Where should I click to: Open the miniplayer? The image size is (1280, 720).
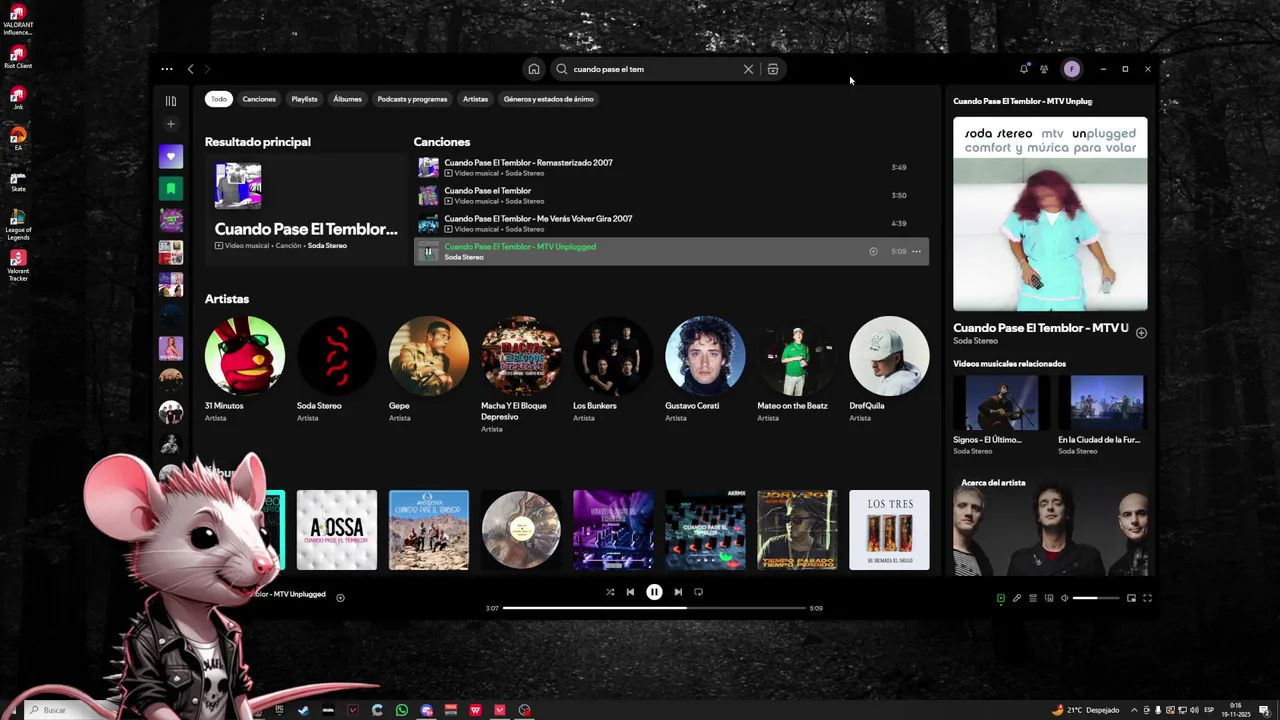pyautogui.click(x=1131, y=598)
